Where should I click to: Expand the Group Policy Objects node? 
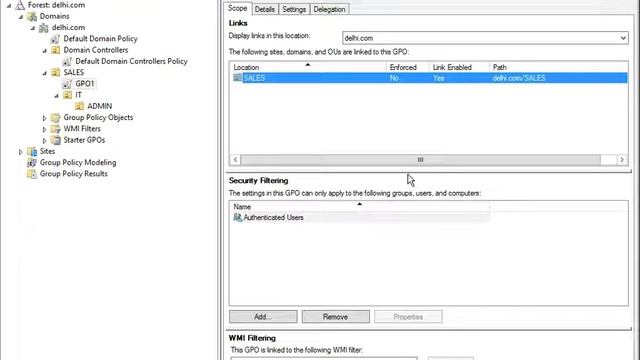pyautogui.click(x=44, y=118)
